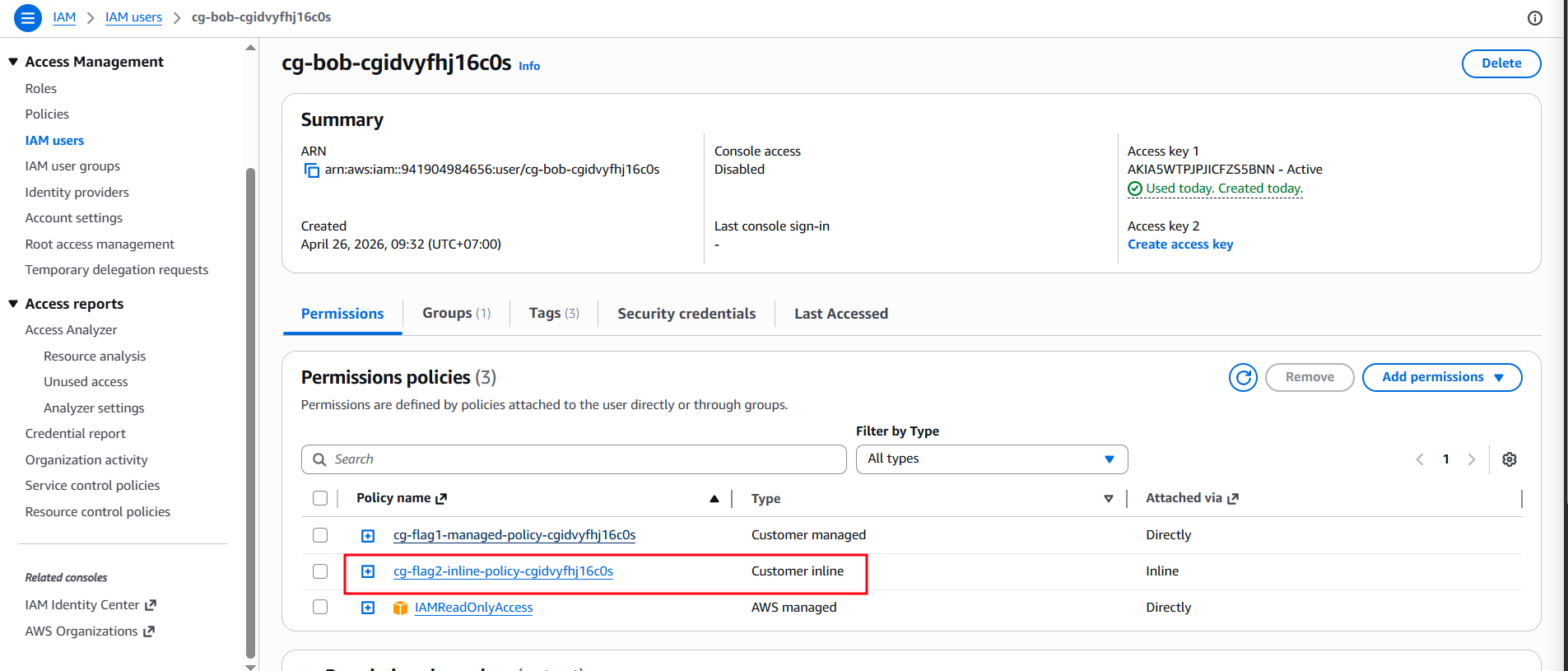Expand the cg-flag1-managed-policy row plus icon
This screenshot has width=1568, height=671.
(368, 536)
